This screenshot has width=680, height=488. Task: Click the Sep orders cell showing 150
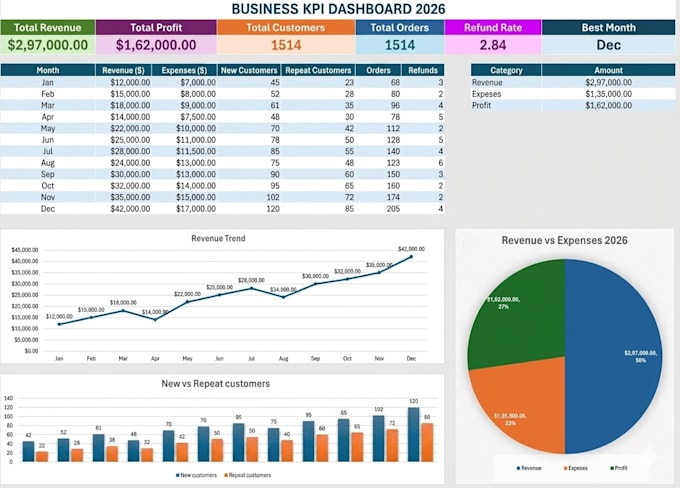pos(378,174)
